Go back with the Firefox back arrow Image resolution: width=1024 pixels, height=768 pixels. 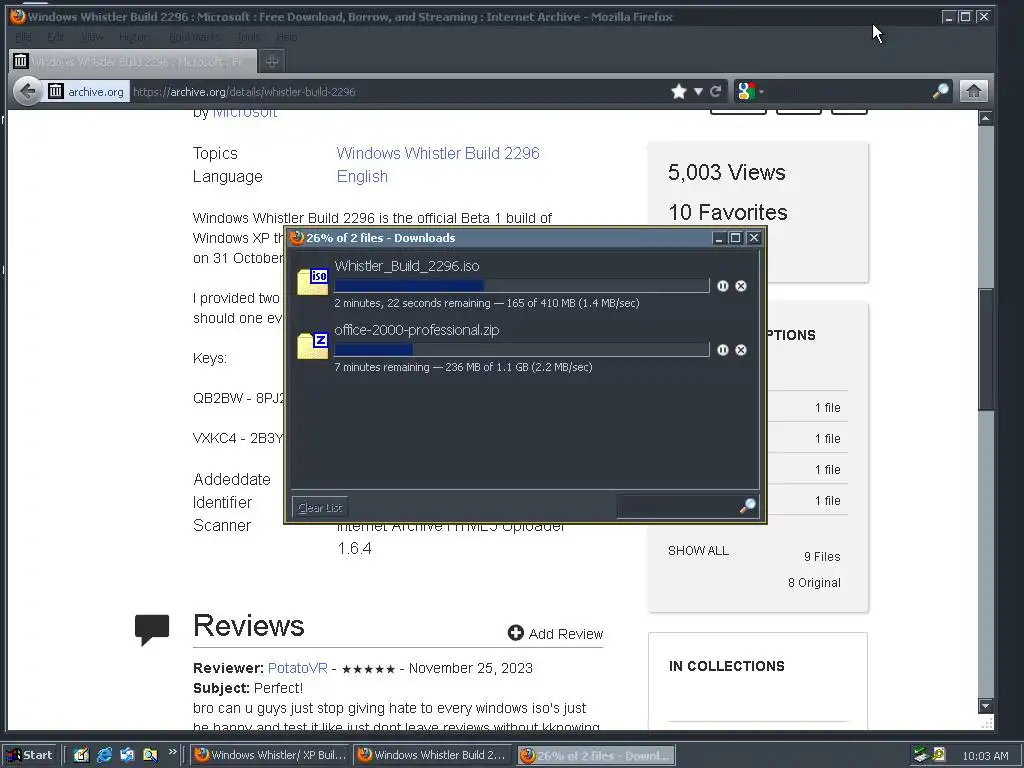[27, 91]
